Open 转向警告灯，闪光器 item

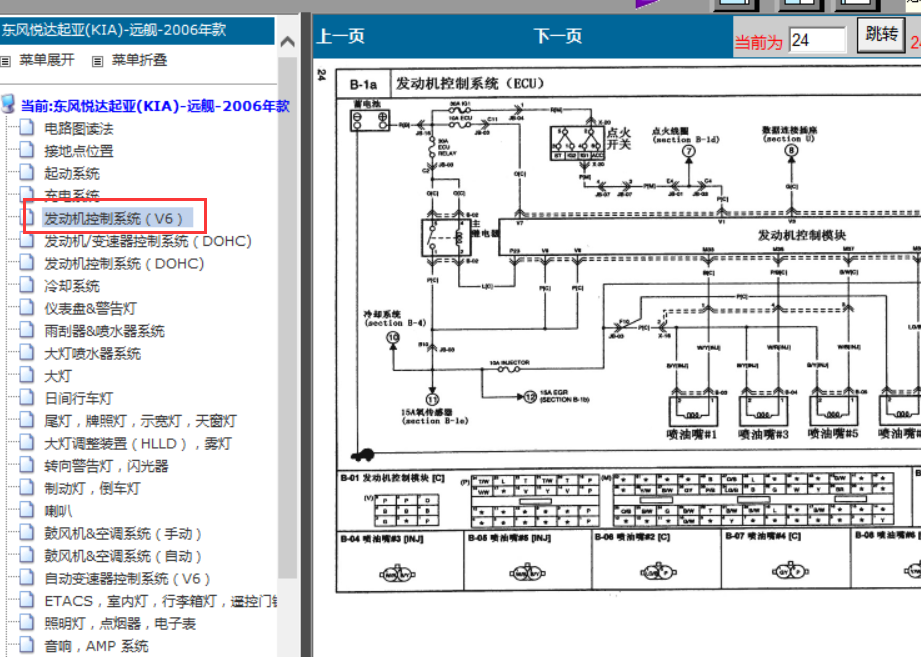point(106,466)
